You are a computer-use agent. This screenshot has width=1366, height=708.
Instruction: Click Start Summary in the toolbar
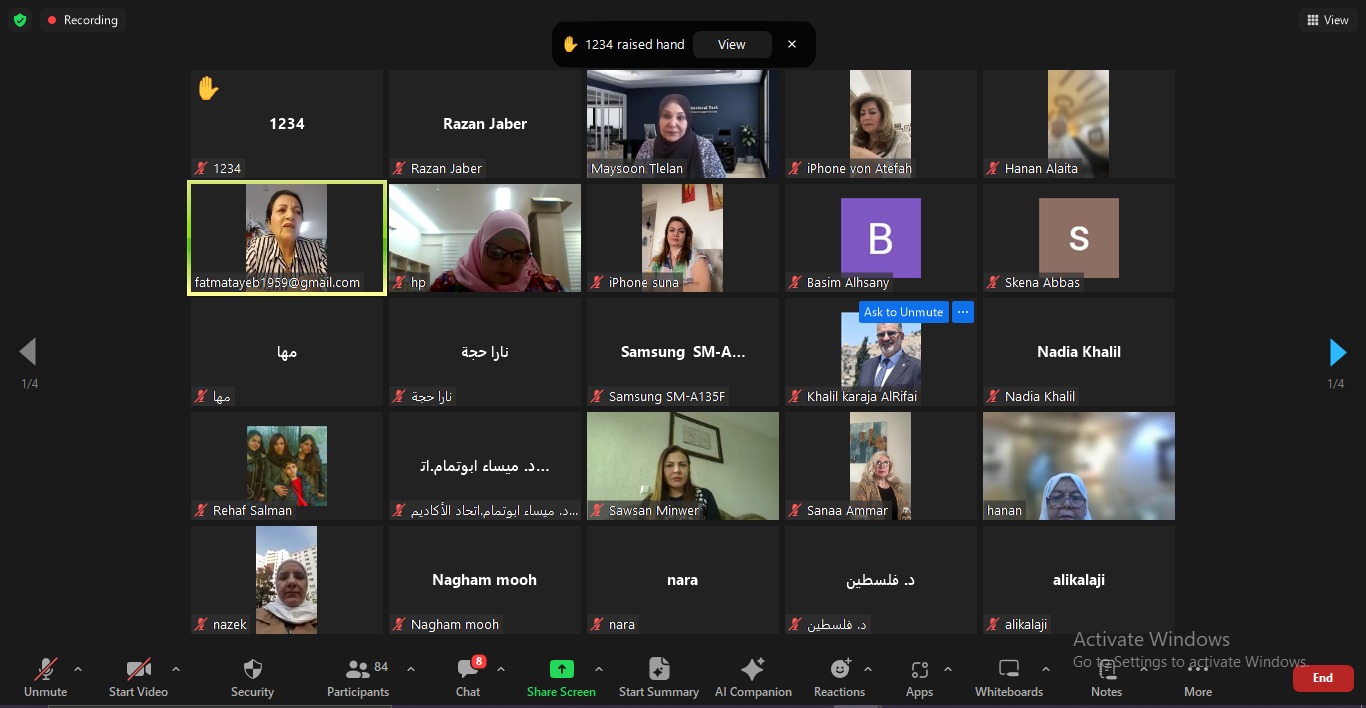coord(658,669)
